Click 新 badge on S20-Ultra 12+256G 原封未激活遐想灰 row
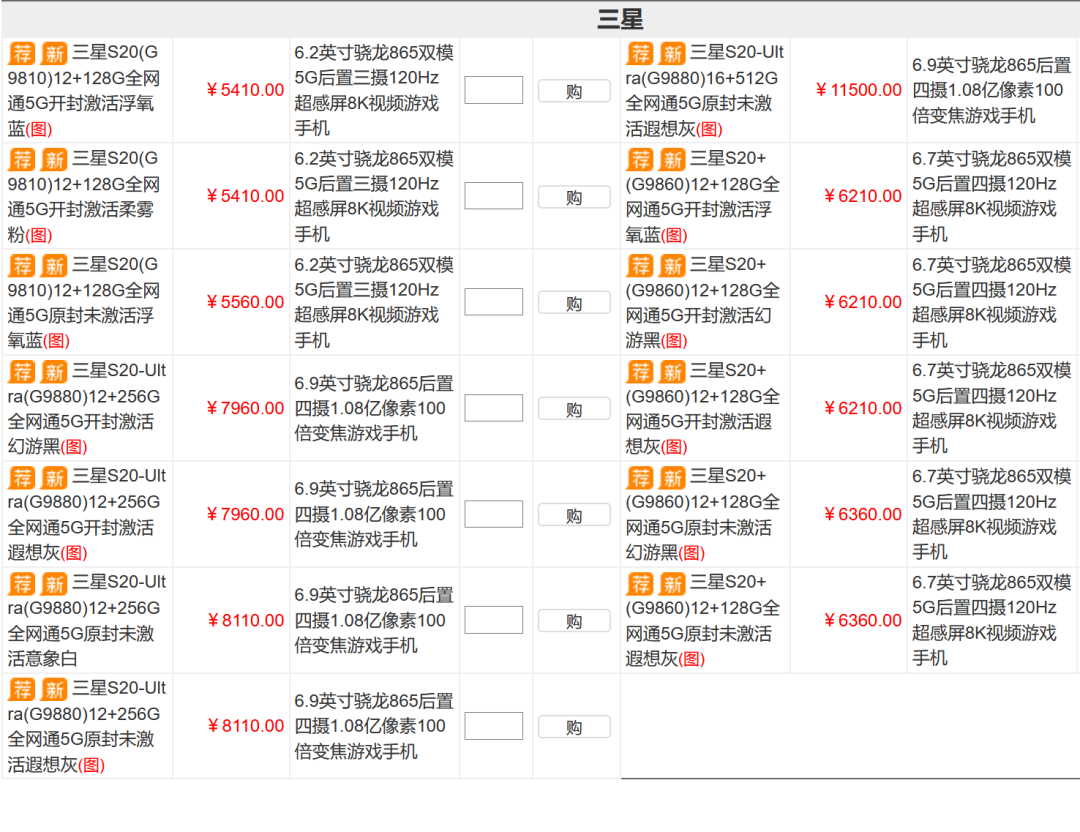1080x832 pixels. coord(54,689)
